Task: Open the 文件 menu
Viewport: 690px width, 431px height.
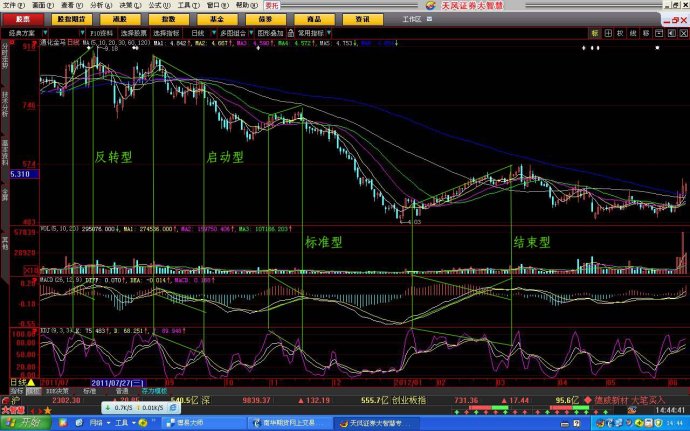Action: pos(14,5)
